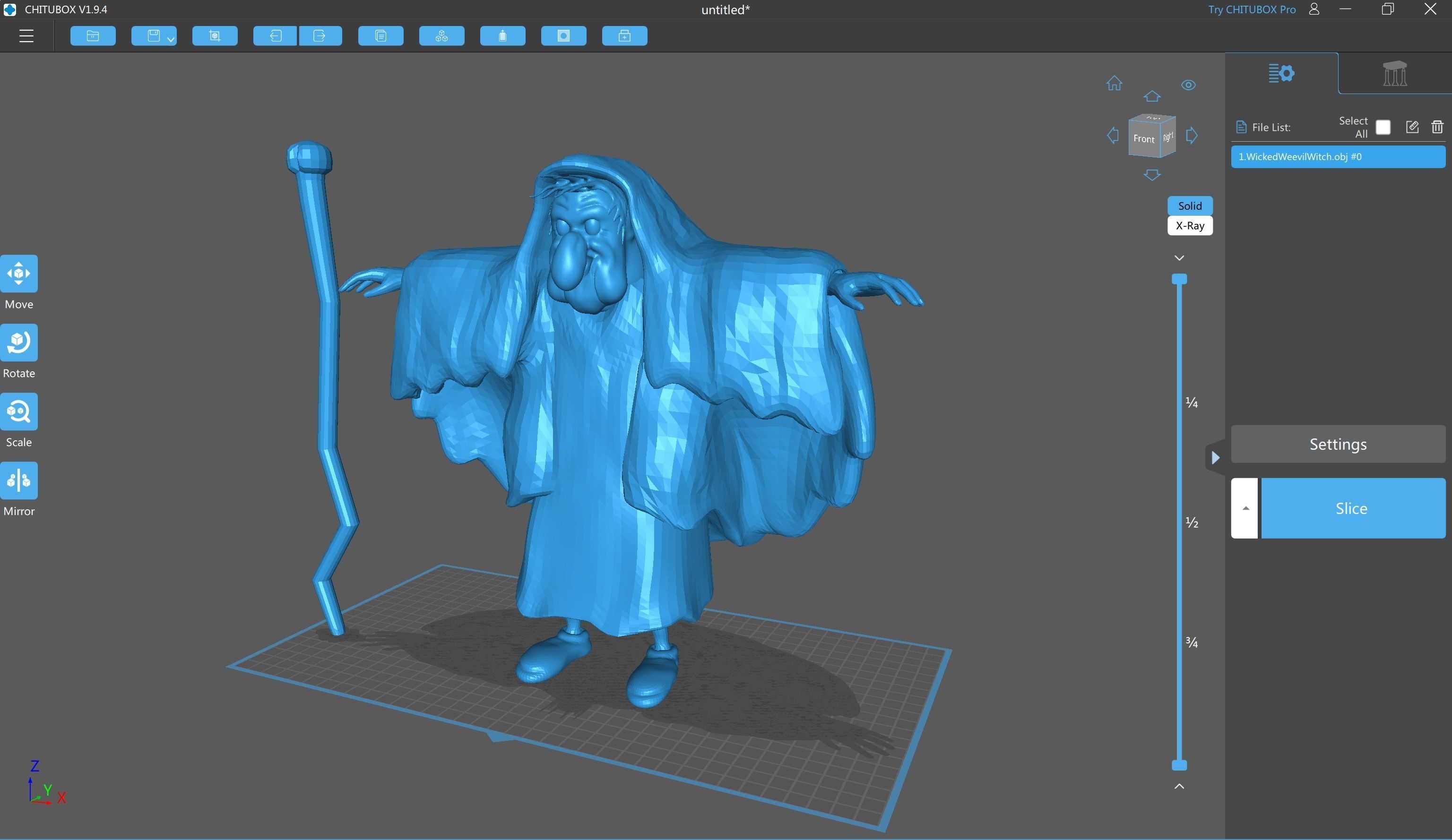Reset view with the home icon
Screen dimensions: 1452x840
click(1114, 84)
